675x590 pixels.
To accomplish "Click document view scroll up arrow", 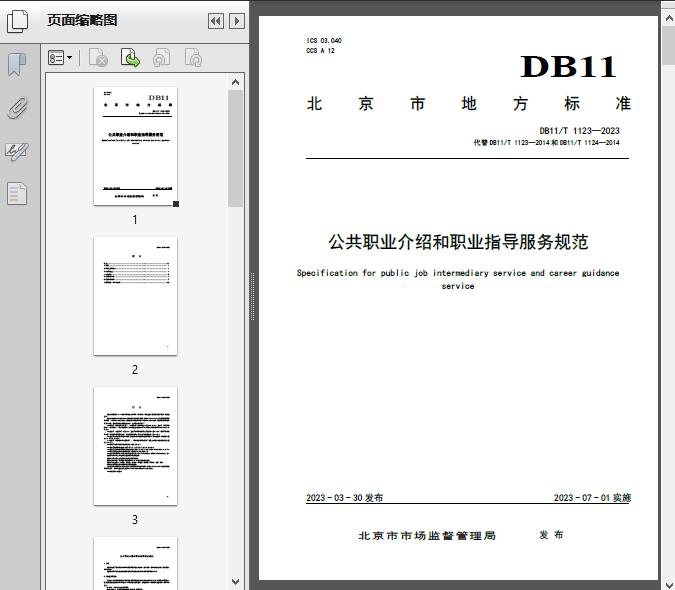I will 669,18.
